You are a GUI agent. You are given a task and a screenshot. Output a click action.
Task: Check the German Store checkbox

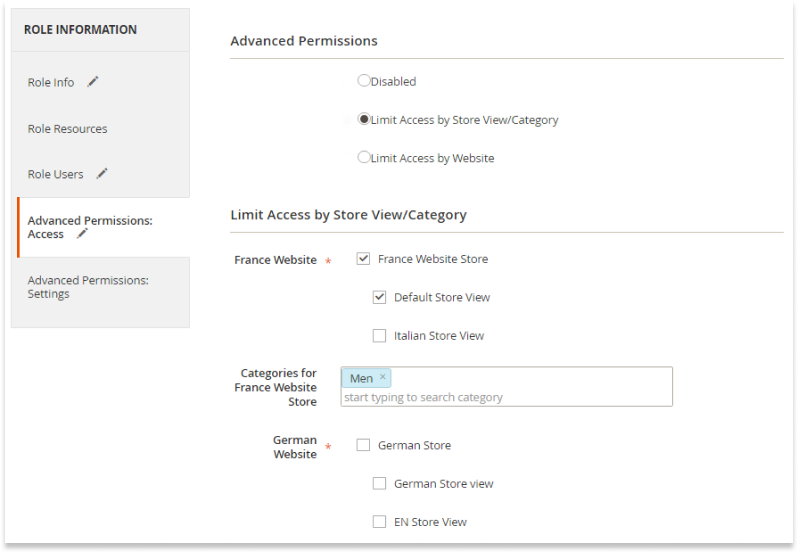pos(363,445)
